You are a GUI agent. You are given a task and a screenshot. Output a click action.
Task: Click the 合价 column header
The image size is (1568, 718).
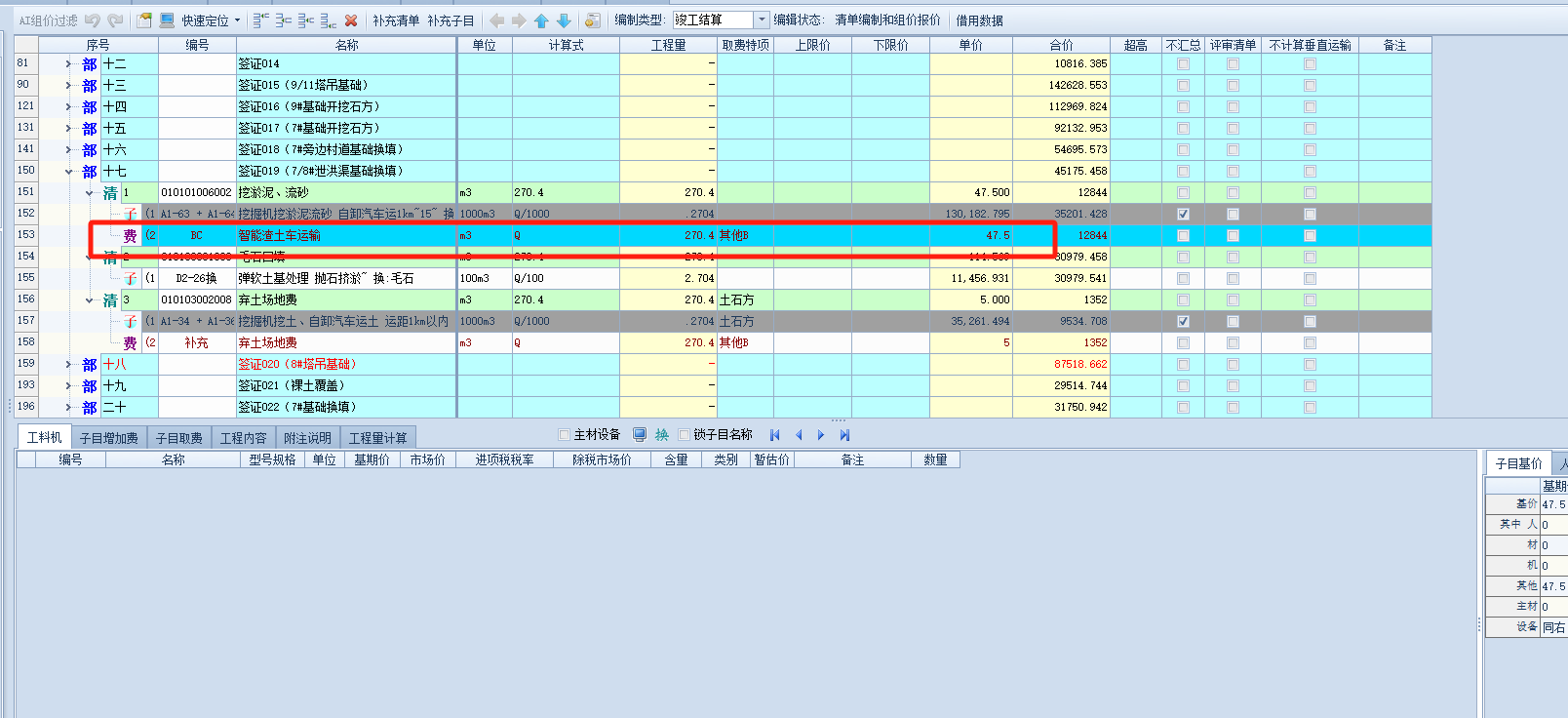click(x=1062, y=45)
